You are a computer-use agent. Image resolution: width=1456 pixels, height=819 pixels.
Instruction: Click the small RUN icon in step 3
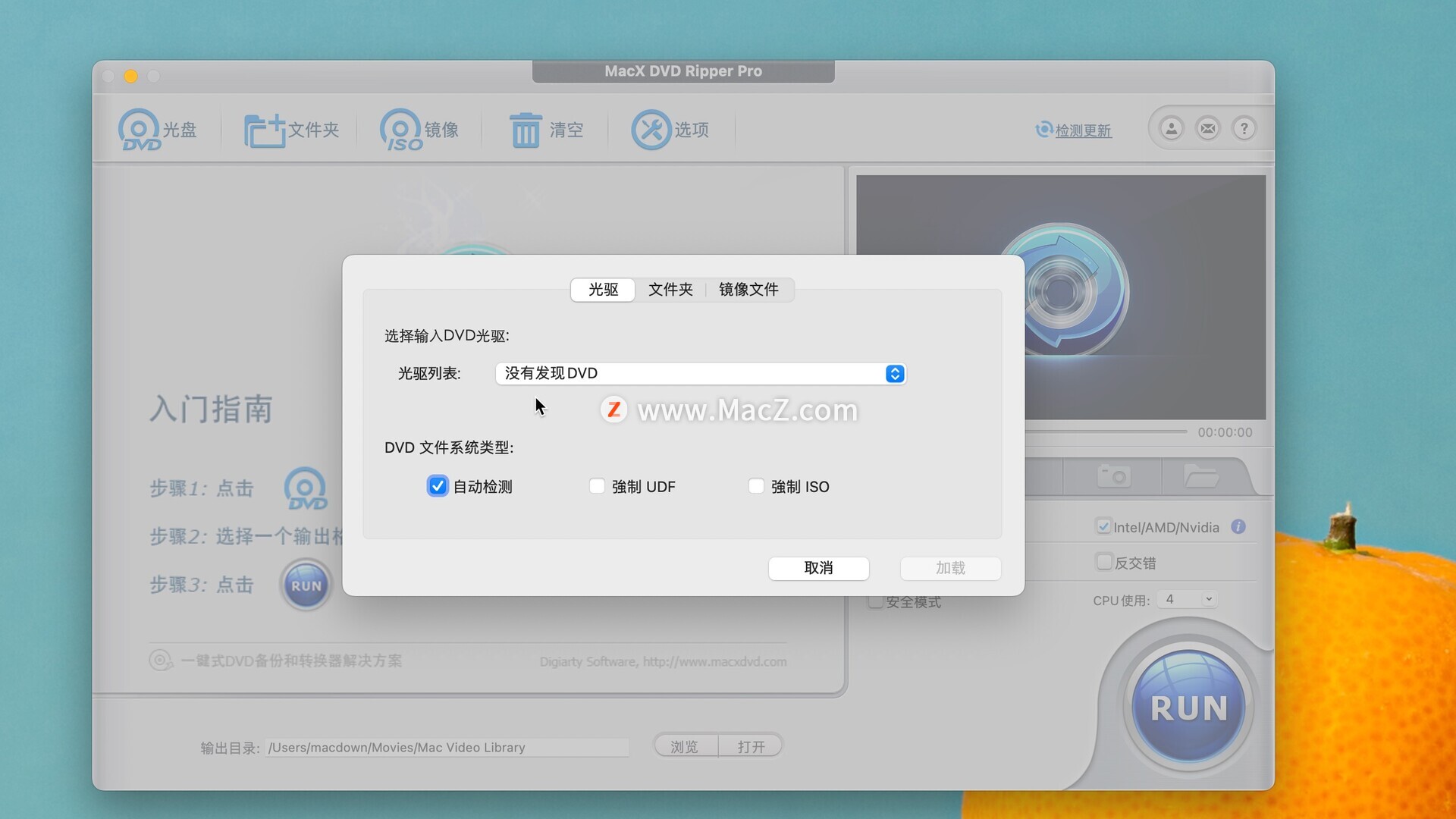click(306, 585)
